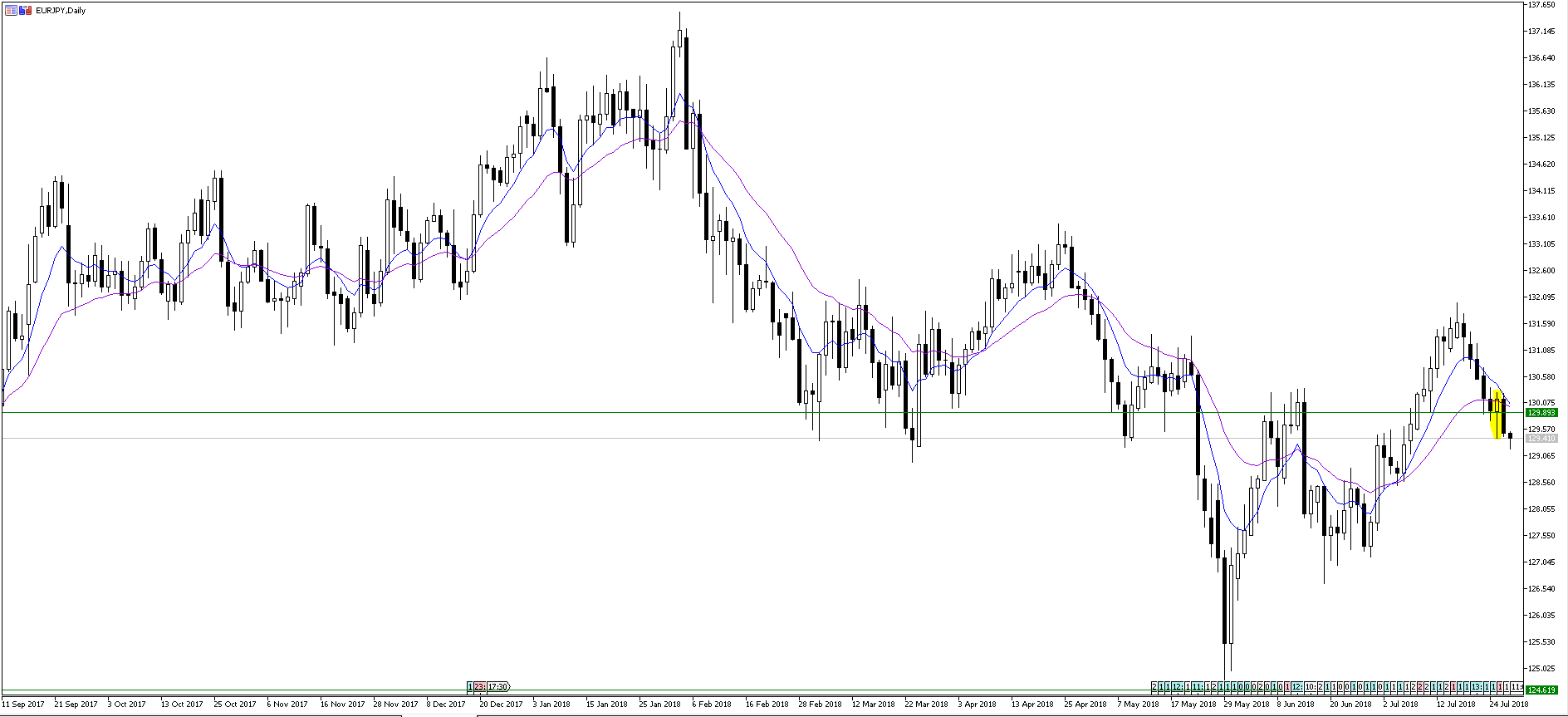Click the 132.095 price axis value
Image resolution: width=1568 pixels, height=717 pixels.
click(1541, 297)
